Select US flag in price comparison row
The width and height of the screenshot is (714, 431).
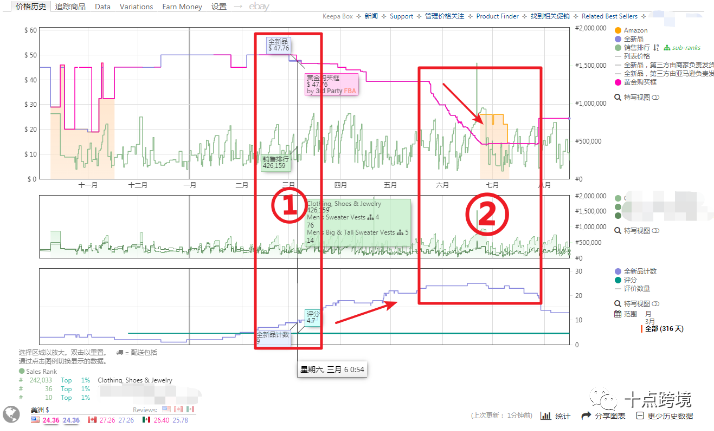pos(35,420)
